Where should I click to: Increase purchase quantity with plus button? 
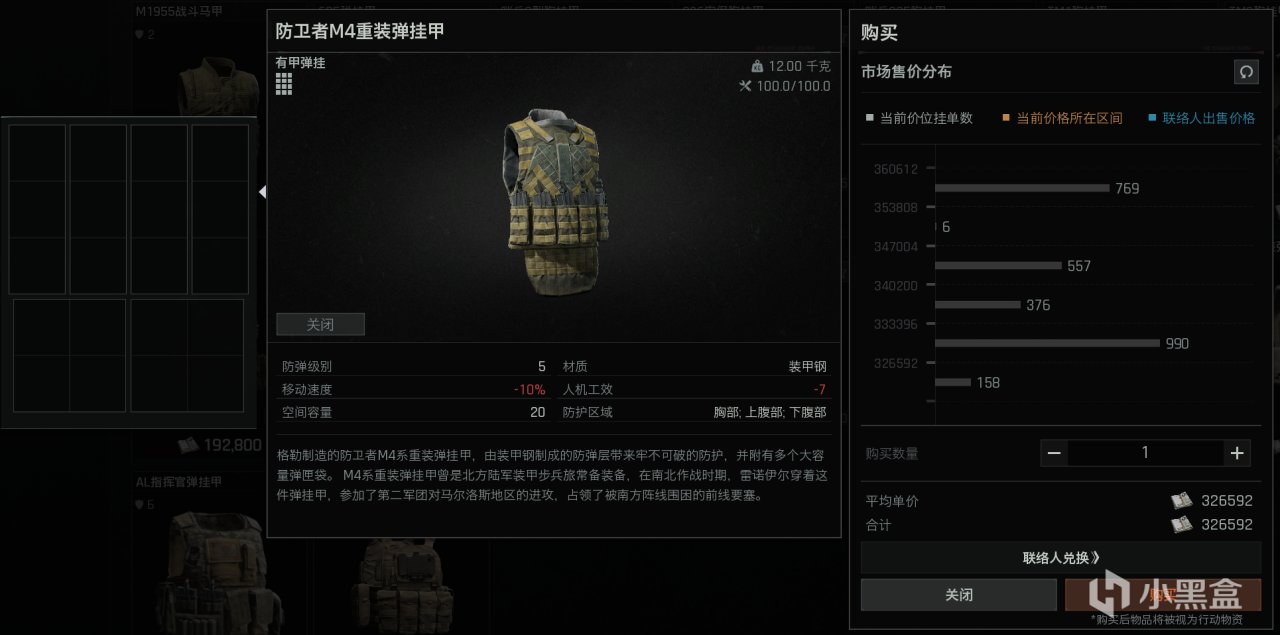point(1237,453)
